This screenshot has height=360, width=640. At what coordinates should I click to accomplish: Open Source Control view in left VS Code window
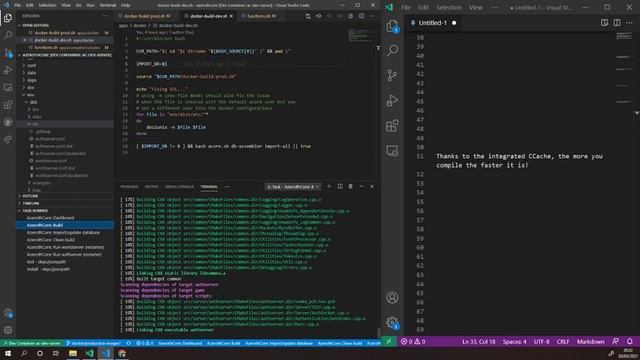8,53
